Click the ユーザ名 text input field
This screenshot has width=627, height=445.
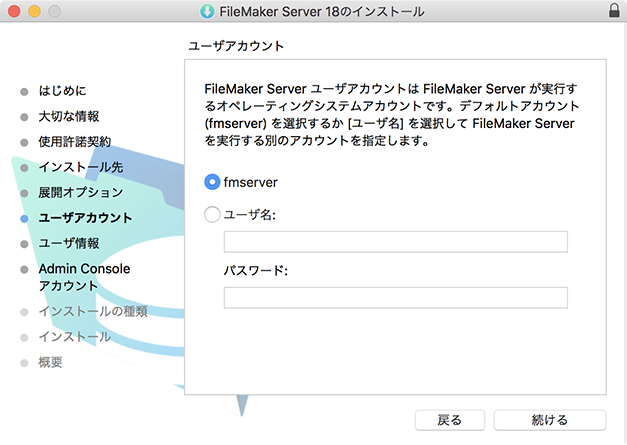point(395,241)
